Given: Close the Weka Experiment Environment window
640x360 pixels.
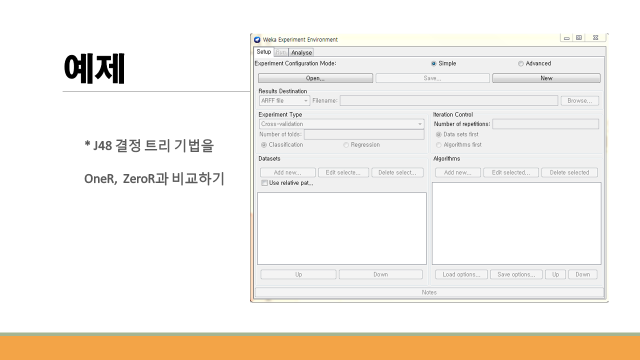Looking at the screenshot, I should click(x=596, y=38).
